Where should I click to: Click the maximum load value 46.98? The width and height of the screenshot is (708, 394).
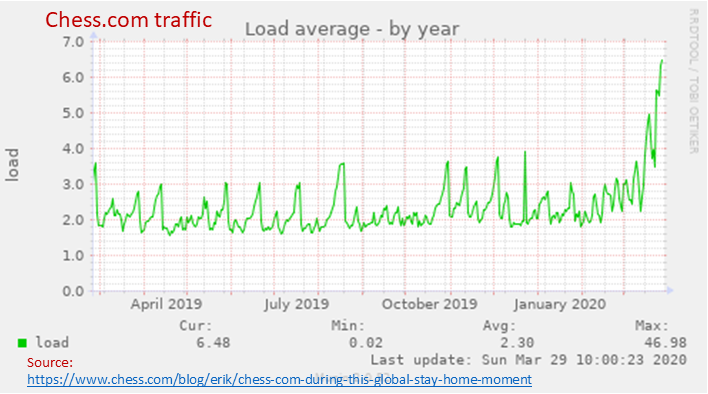click(x=665, y=343)
